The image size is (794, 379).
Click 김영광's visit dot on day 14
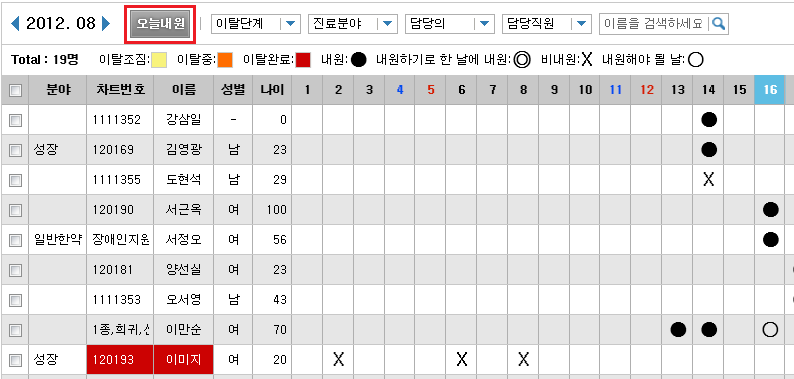(x=709, y=149)
